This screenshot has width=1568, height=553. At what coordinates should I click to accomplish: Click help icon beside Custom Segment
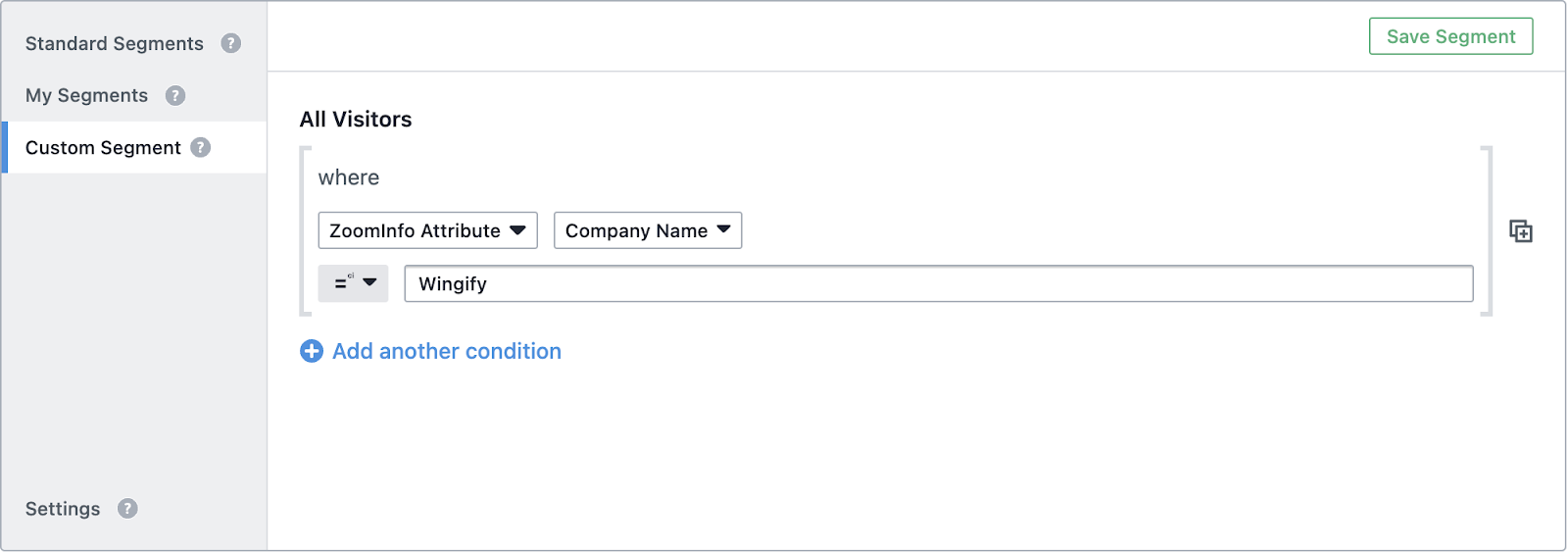[x=200, y=147]
